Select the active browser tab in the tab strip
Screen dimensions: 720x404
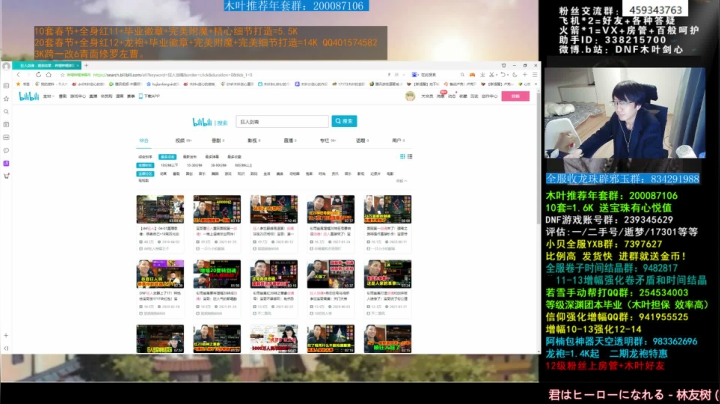point(46,66)
